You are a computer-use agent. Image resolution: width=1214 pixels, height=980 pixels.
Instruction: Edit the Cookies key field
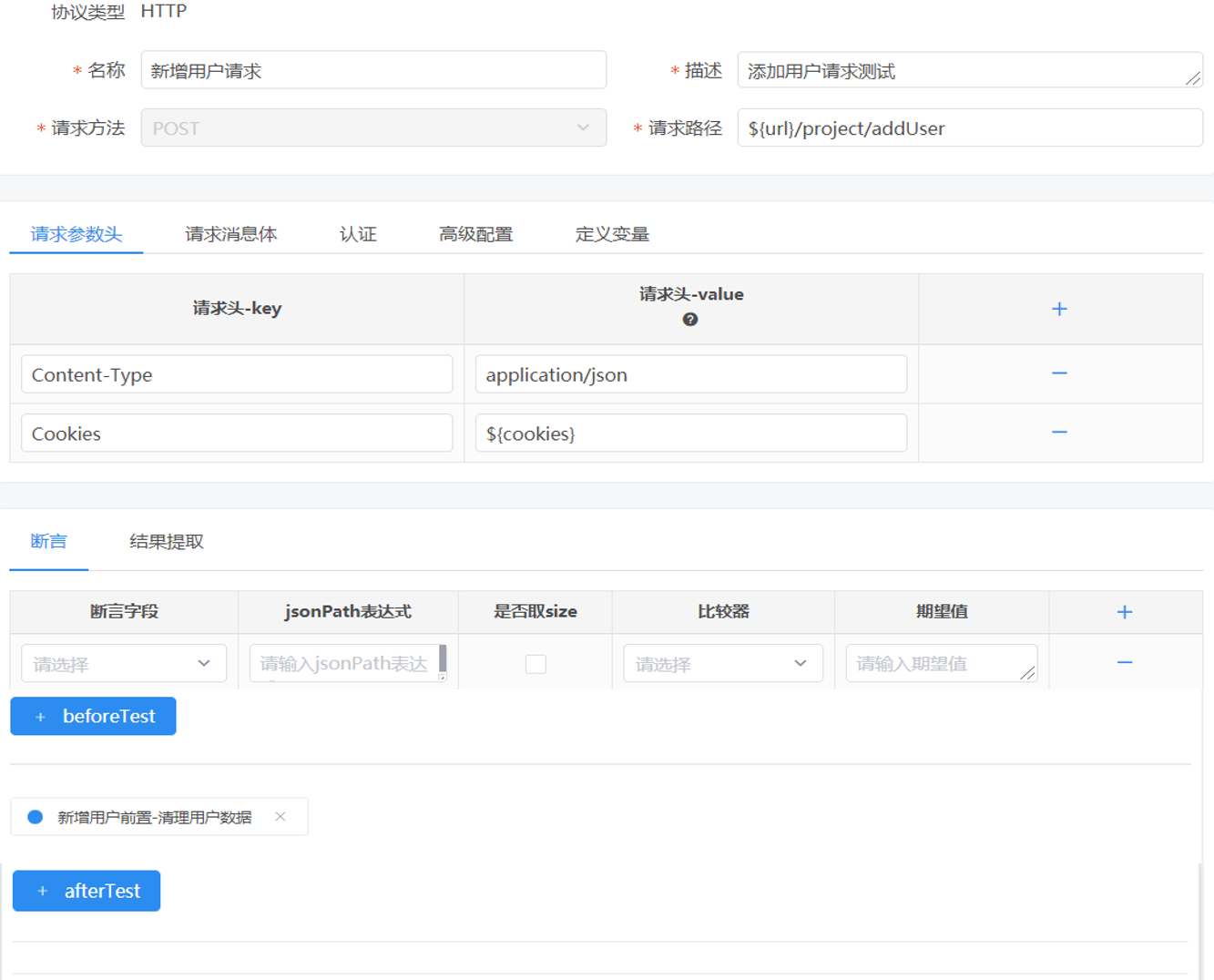click(237, 433)
